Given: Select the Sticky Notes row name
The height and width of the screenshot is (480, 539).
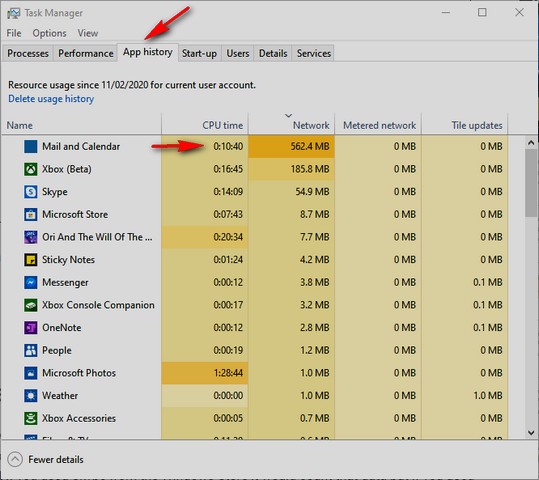Looking at the screenshot, I should point(68,260).
